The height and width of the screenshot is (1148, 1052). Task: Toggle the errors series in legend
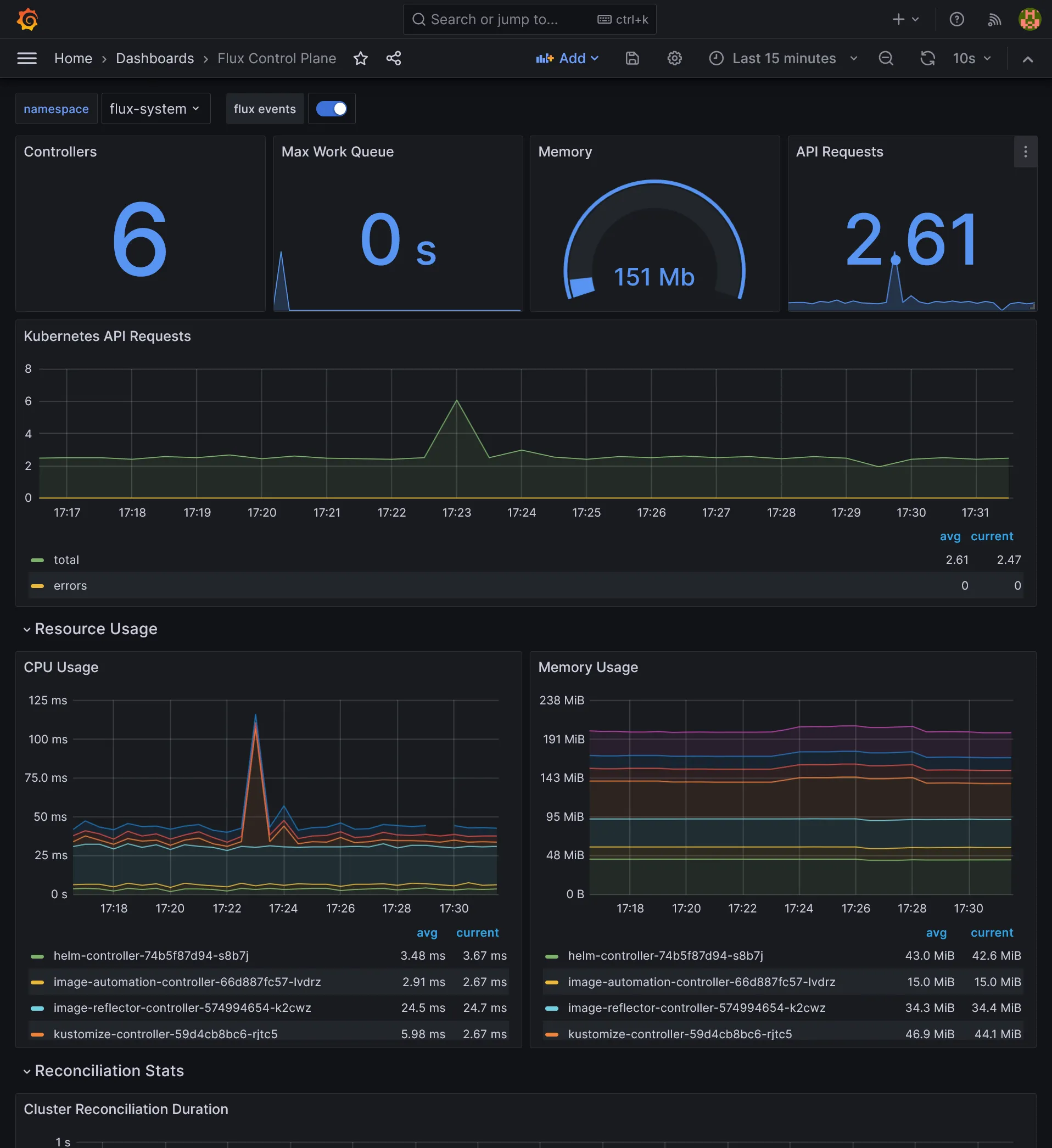70,585
